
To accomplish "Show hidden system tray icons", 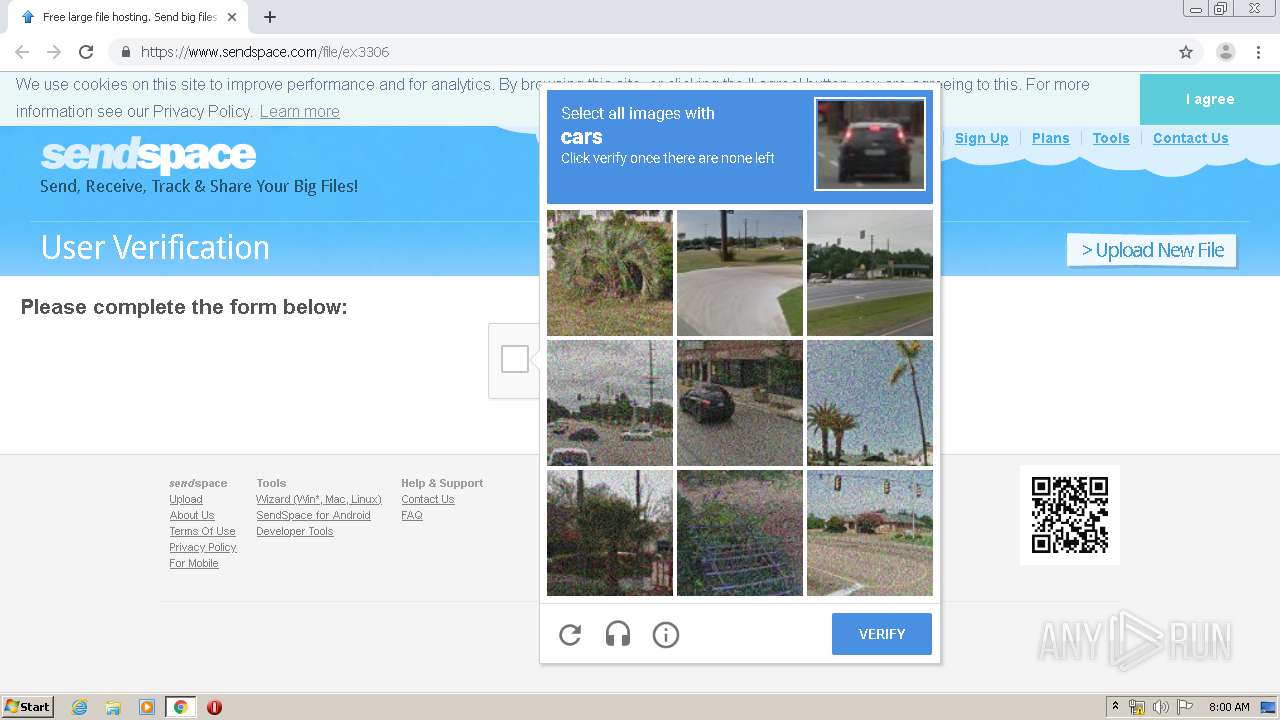I will tap(1115, 707).
